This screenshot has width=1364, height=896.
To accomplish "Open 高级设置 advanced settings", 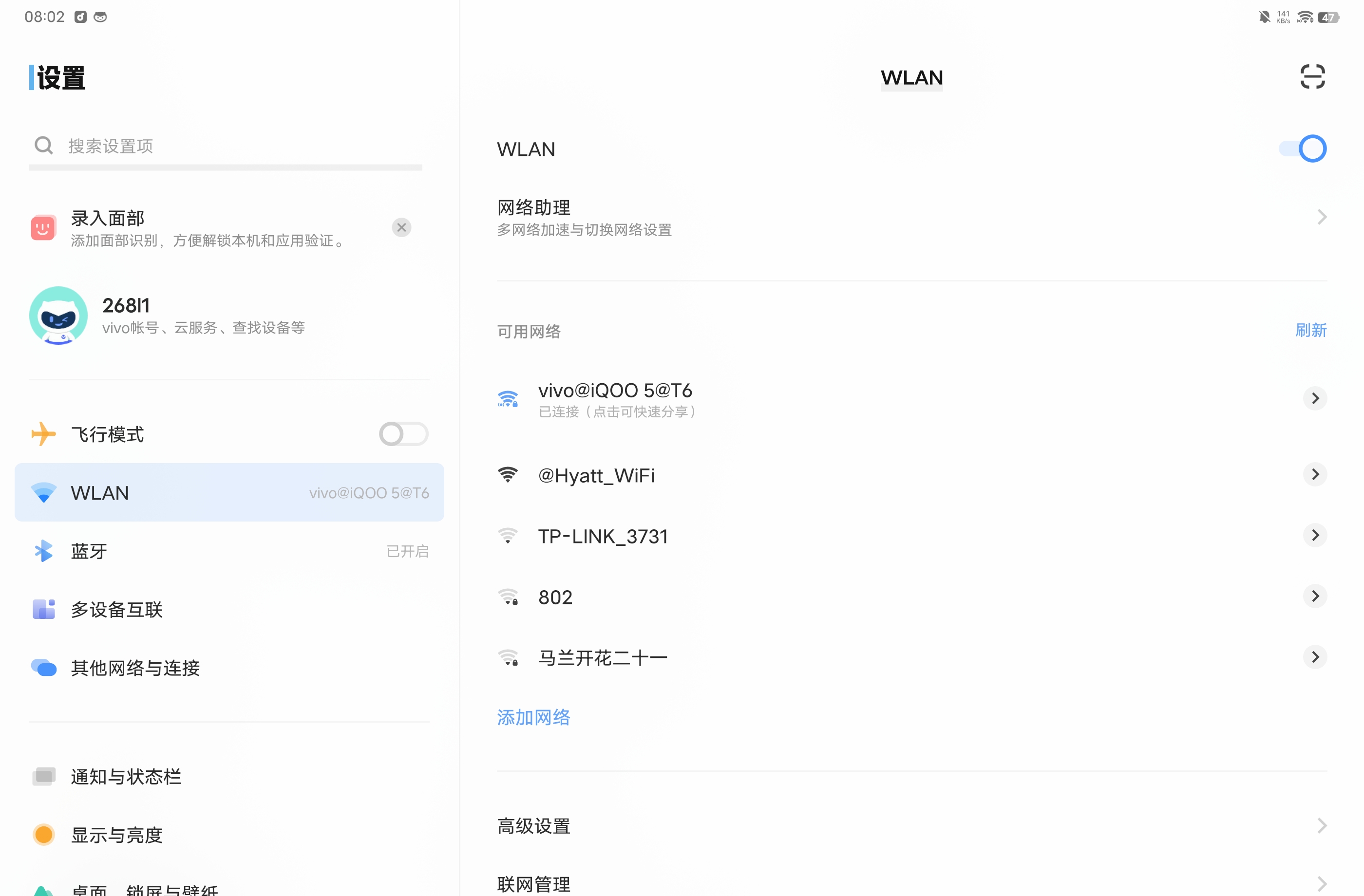I will 912,825.
